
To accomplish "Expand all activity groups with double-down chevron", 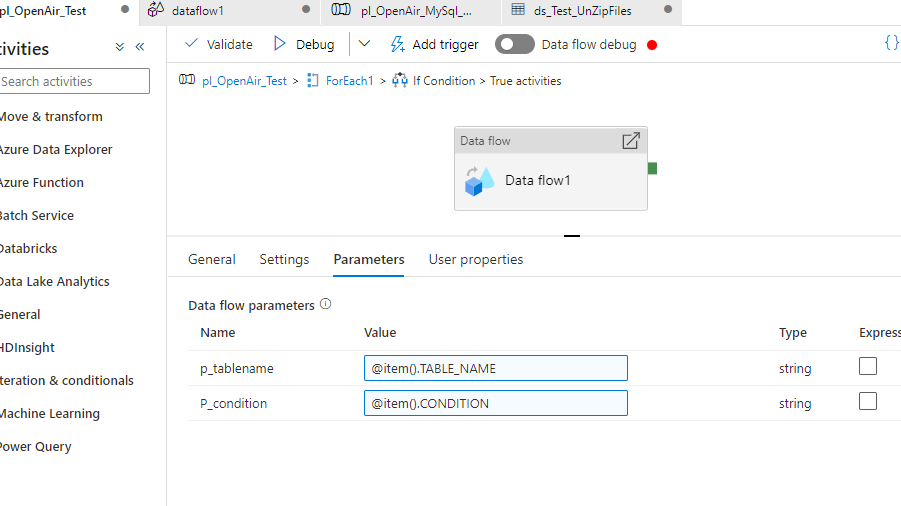I will tap(120, 47).
